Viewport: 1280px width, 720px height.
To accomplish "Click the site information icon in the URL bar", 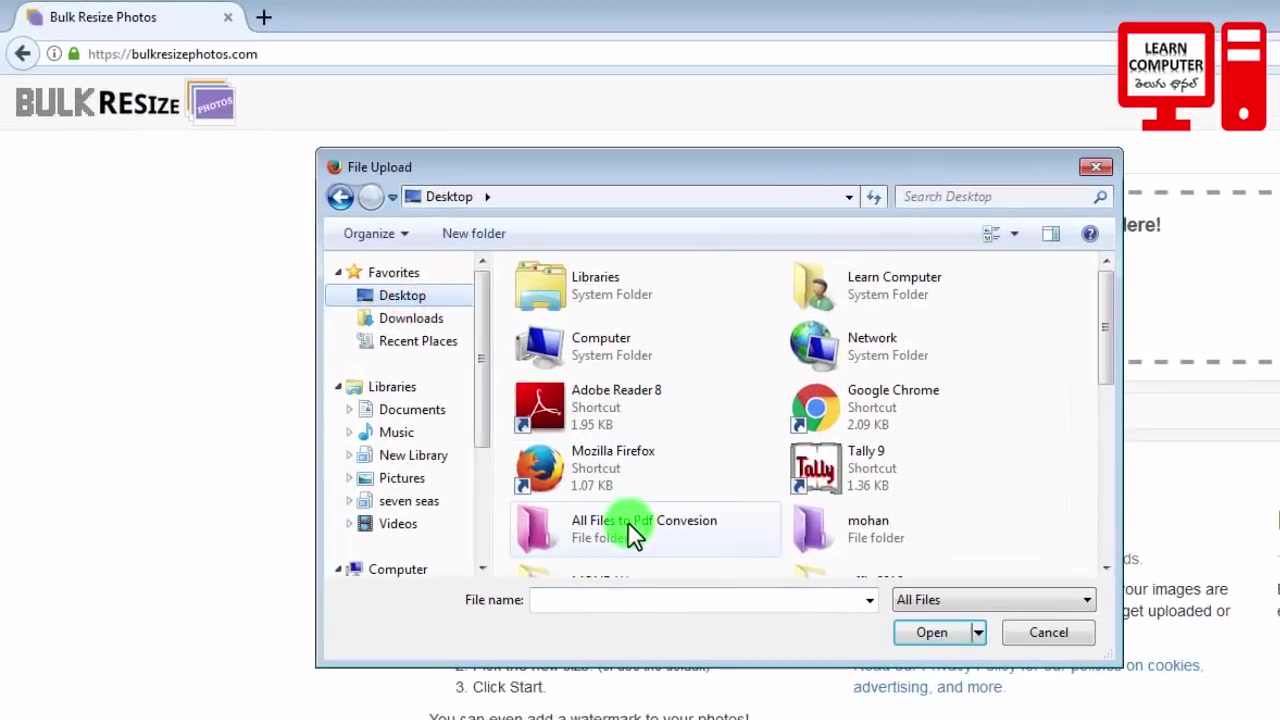I will (x=54, y=54).
